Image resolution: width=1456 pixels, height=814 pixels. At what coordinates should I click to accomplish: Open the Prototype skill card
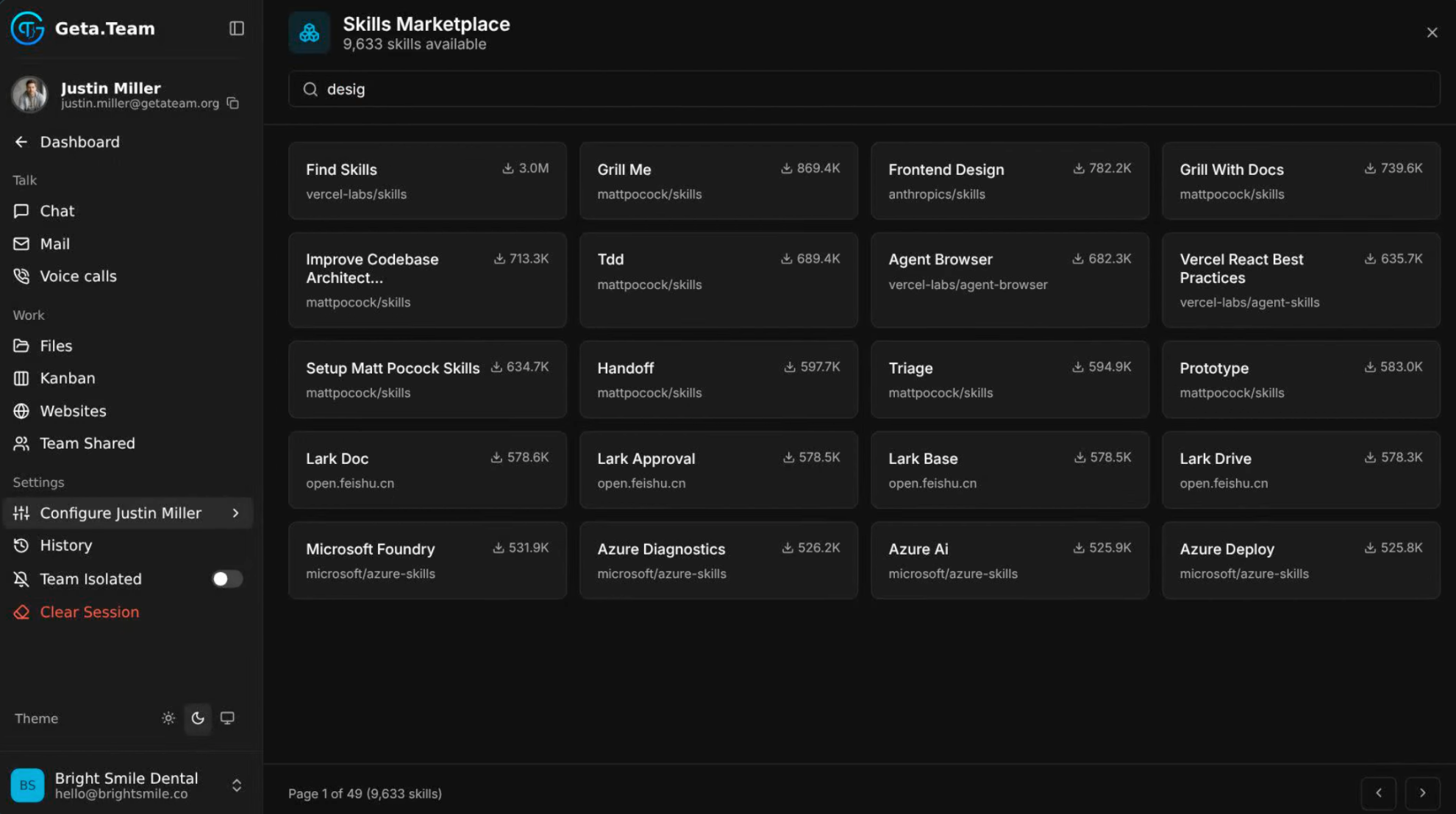1301,379
